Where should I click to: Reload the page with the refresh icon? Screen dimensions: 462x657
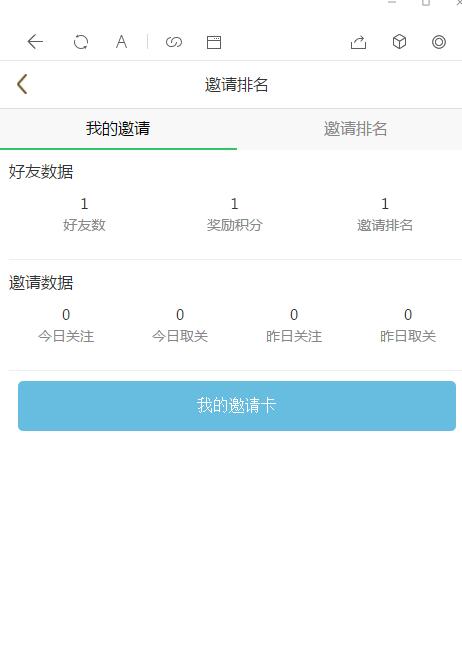[81, 42]
